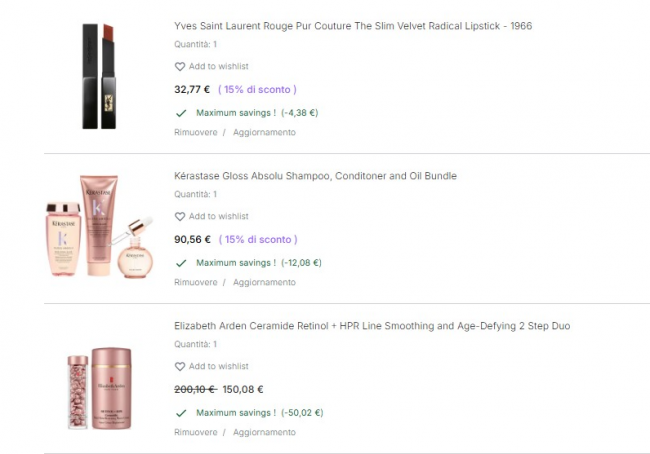
Task: Click savings checkmark icon under YSL lipstick
Action: (x=181, y=113)
